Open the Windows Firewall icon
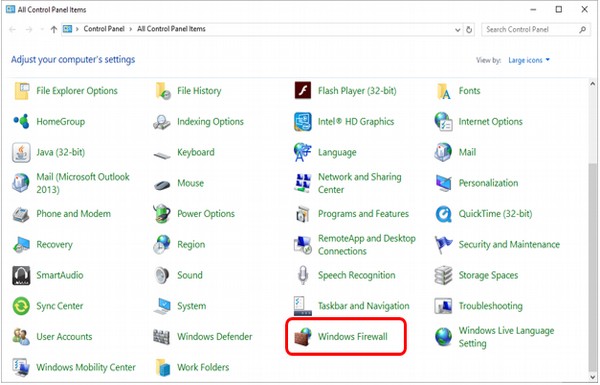The height and width of the screenshot is (385, 600). pos(303,337)
